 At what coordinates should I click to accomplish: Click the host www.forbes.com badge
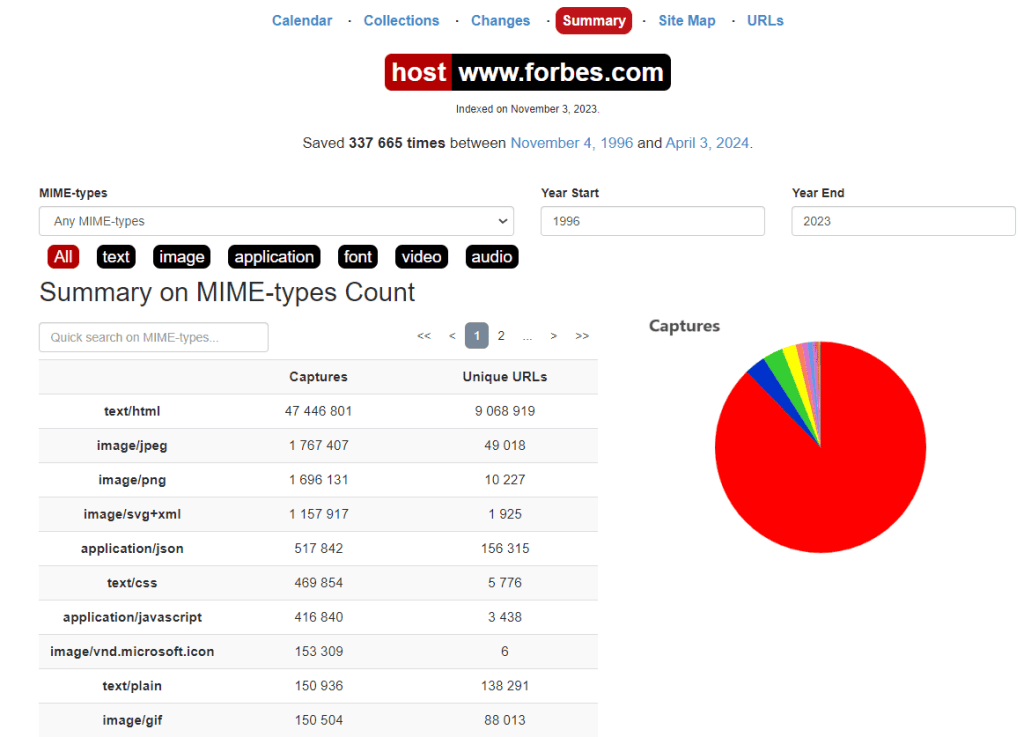click(x=528, y=72)
